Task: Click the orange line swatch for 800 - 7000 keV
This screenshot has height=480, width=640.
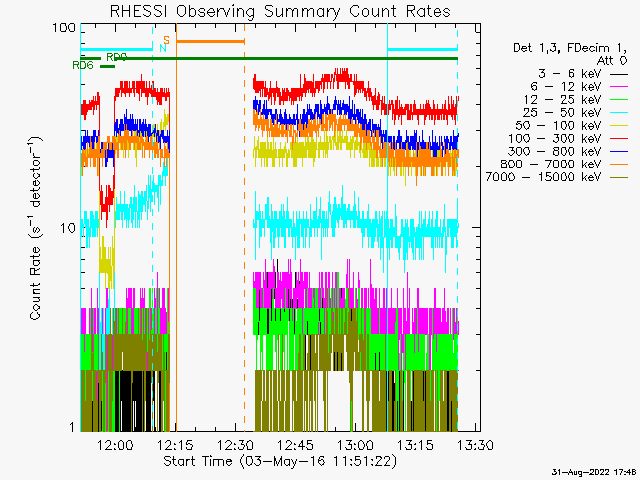Action: (x=619, y=165)
